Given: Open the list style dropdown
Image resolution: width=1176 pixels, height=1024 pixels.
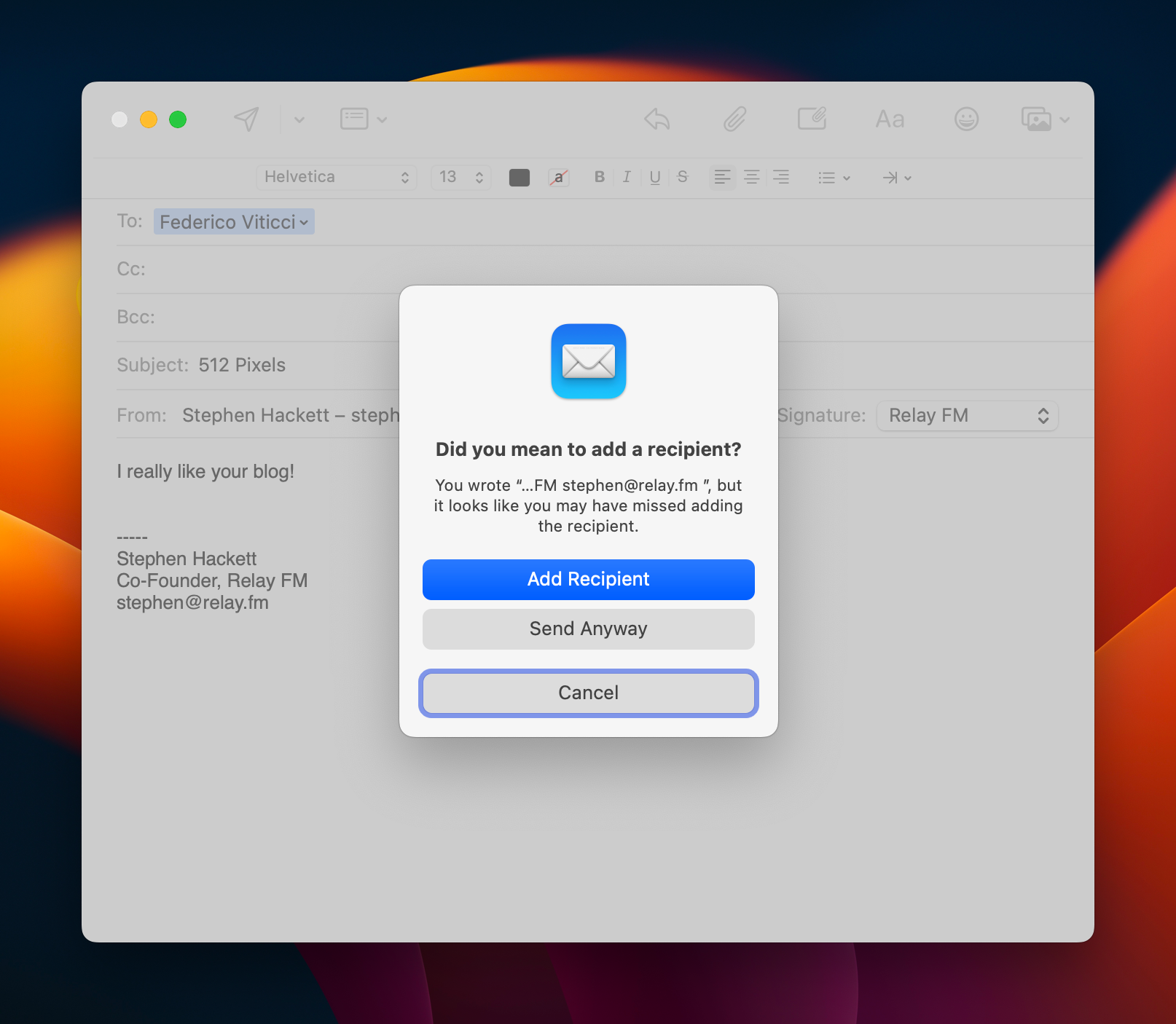Looking at the screenshot, I should click(x=834, y=178).
